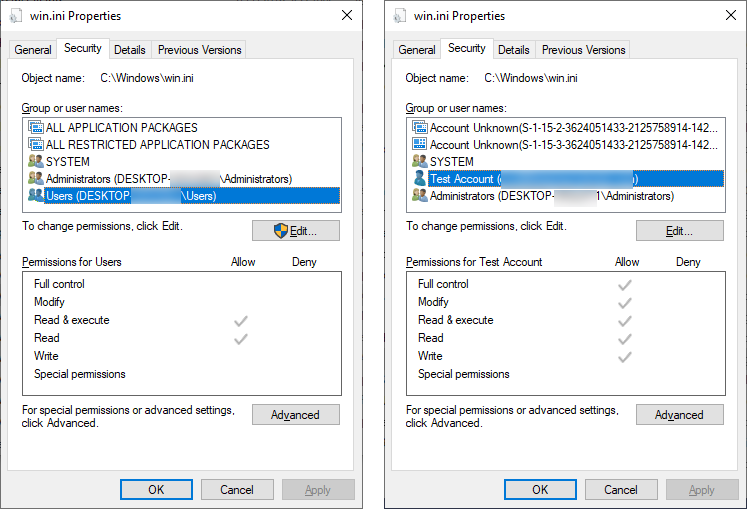
Task: Confirm with OK in Test Account dialog
Action: click(540, 490)
